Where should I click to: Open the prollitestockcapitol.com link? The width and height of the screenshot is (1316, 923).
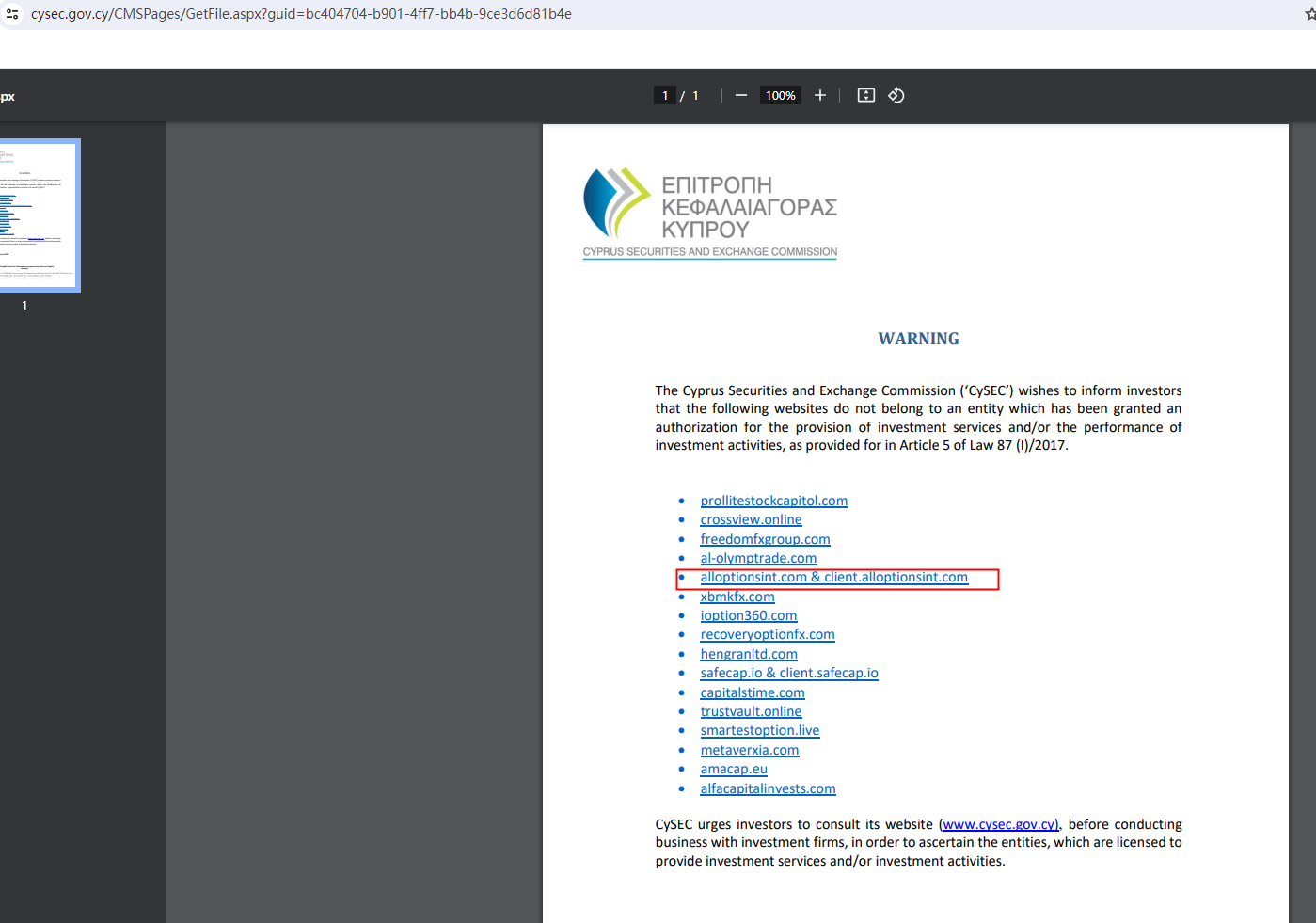(774, 501)
